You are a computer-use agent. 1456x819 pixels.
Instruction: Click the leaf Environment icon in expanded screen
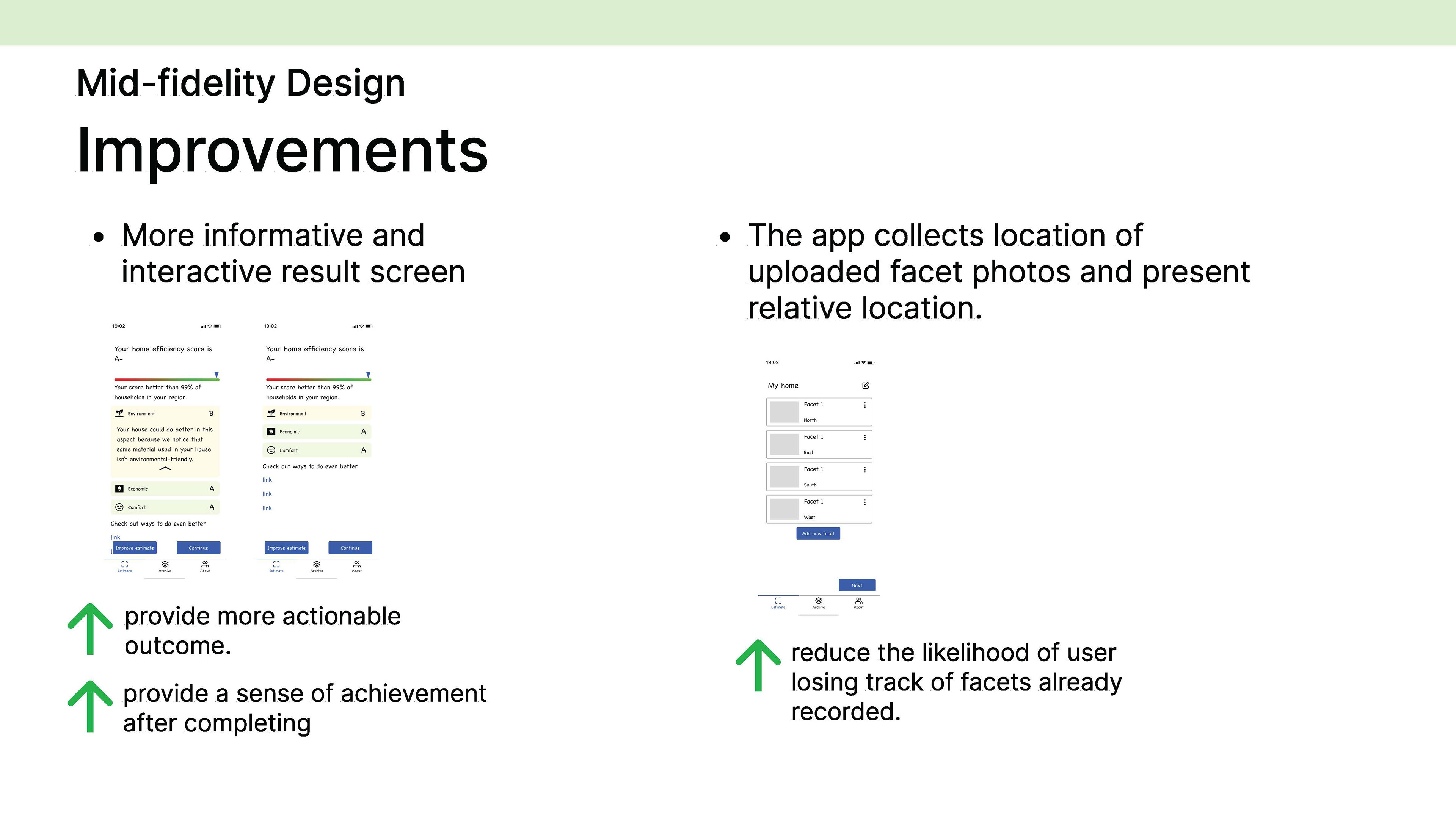(x=119, y=414)
